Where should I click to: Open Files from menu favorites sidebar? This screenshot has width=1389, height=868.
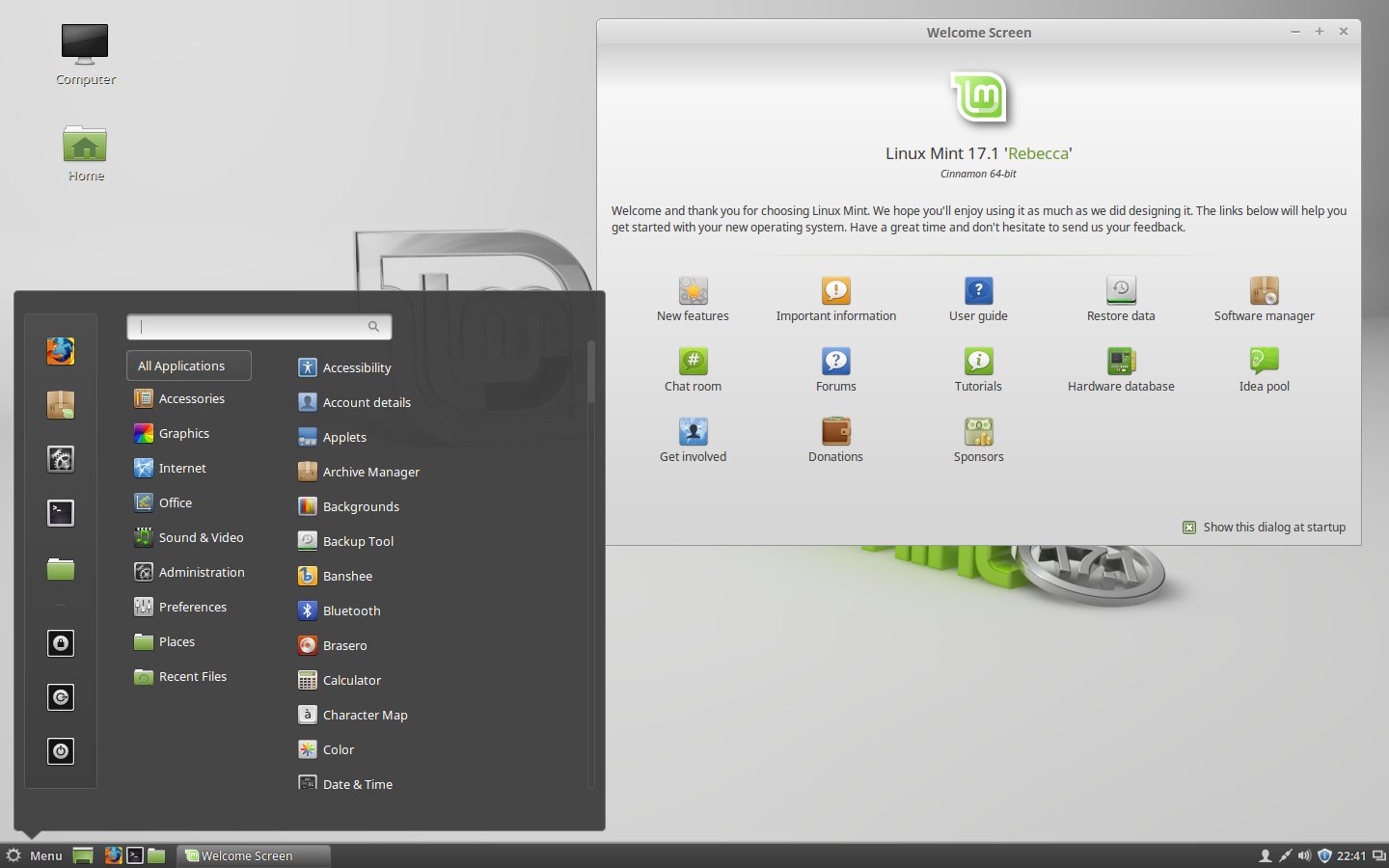61,568
